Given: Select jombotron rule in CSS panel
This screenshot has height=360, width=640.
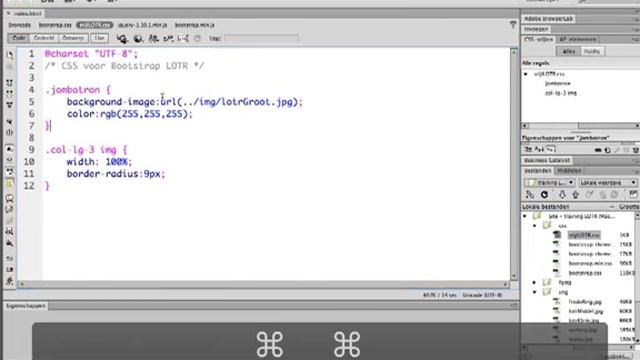Looking at the screenshot, I should 558,83.
